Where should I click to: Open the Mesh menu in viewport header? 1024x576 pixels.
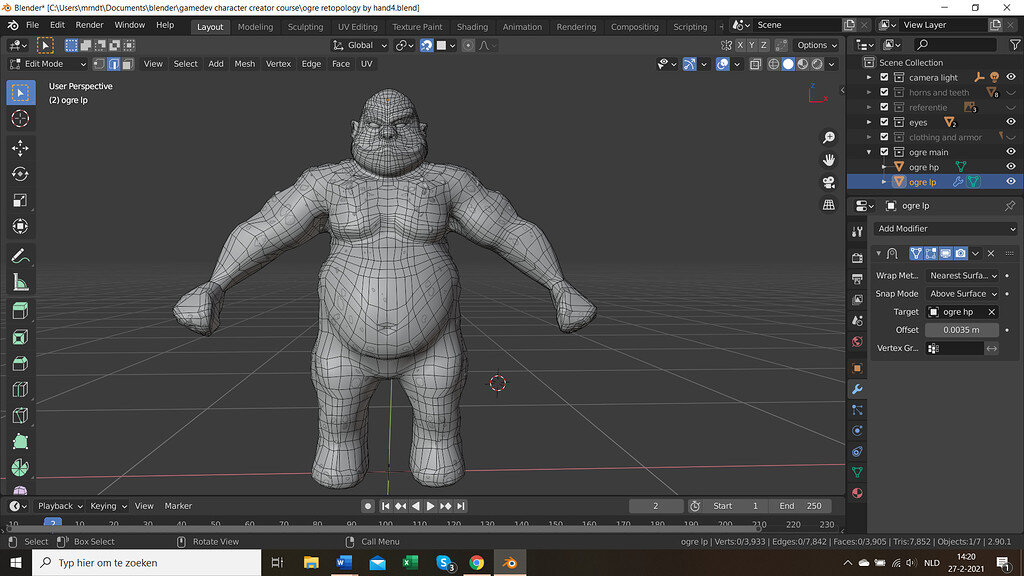(244, 64)
